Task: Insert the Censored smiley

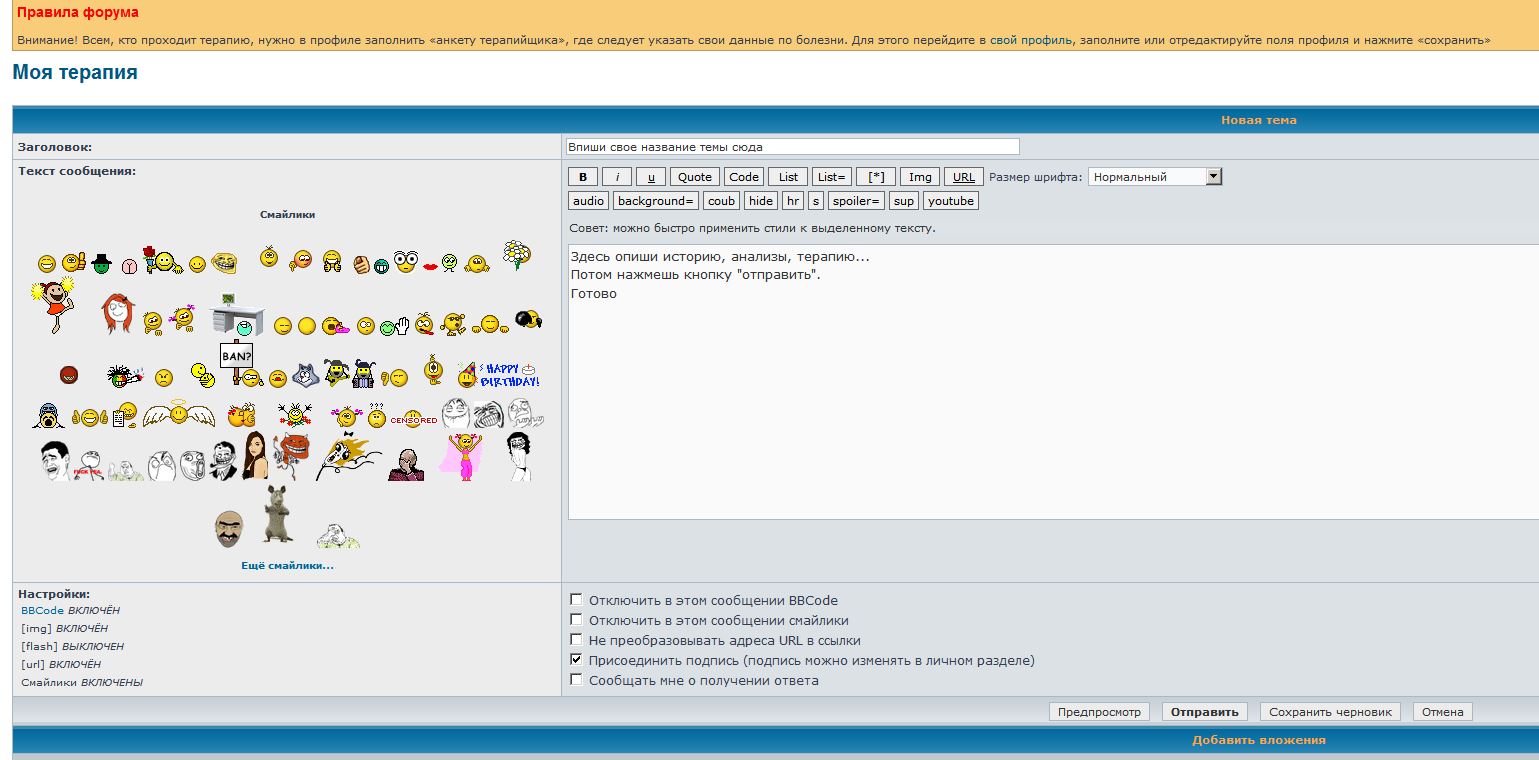Action: click(x=413, y=419)
